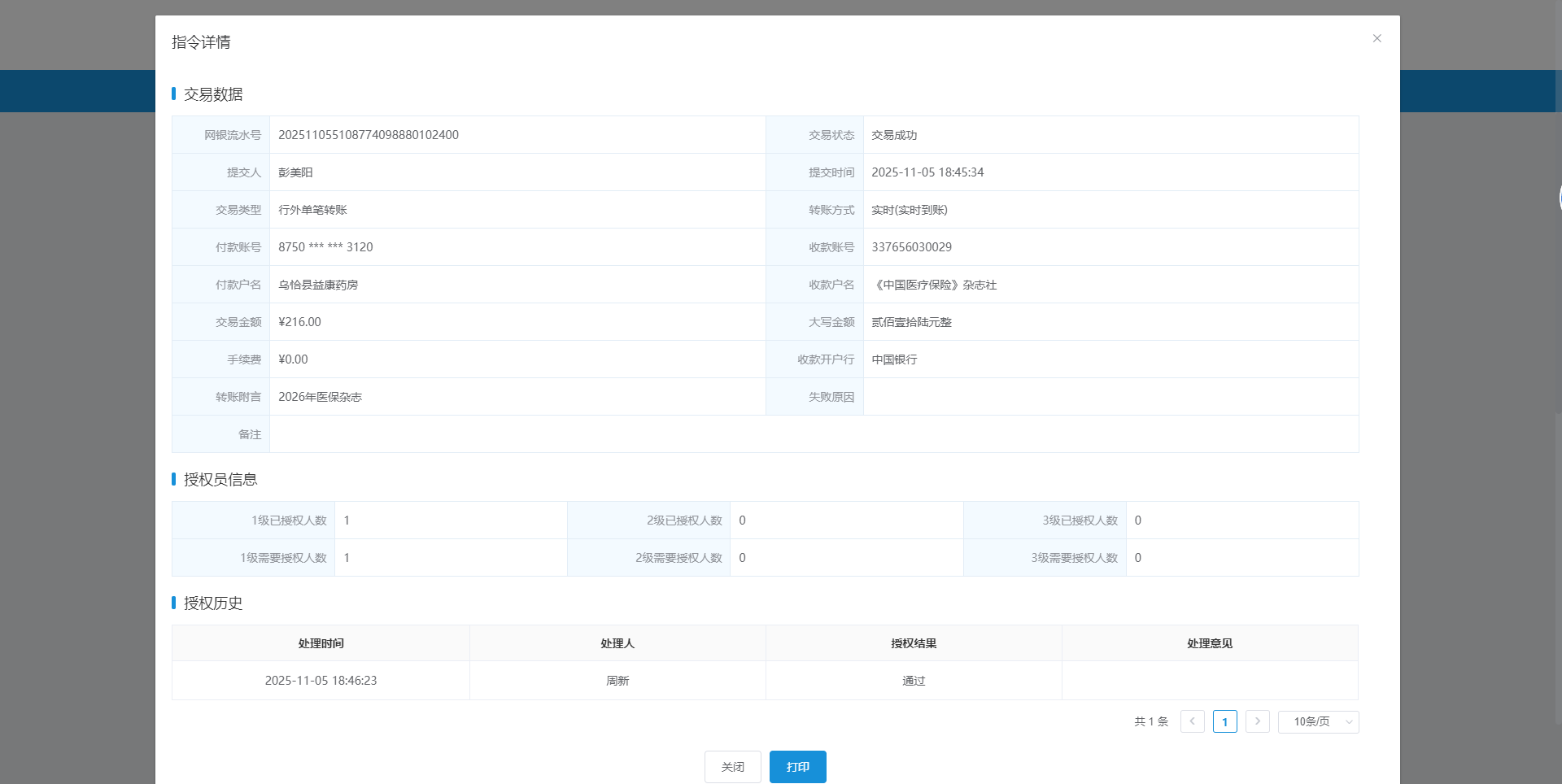Open the 10条/页 page size dropdown
Image resolution: width=1562 pixels, height=784 pixels.
pyautogui.click(x=1318, y=721)
